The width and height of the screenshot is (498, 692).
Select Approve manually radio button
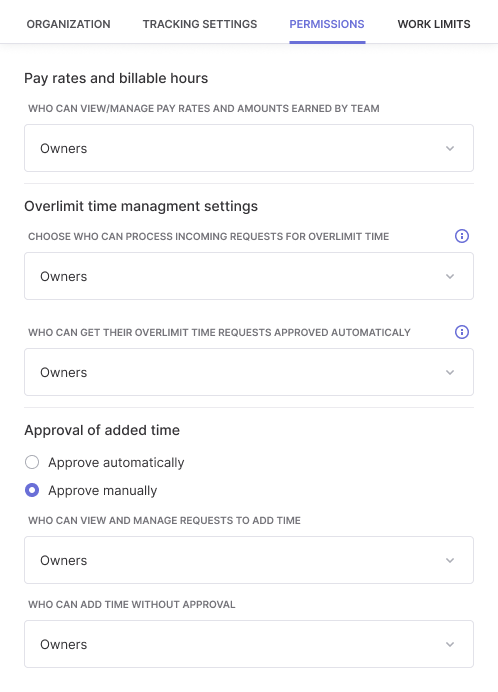[32, 490]
